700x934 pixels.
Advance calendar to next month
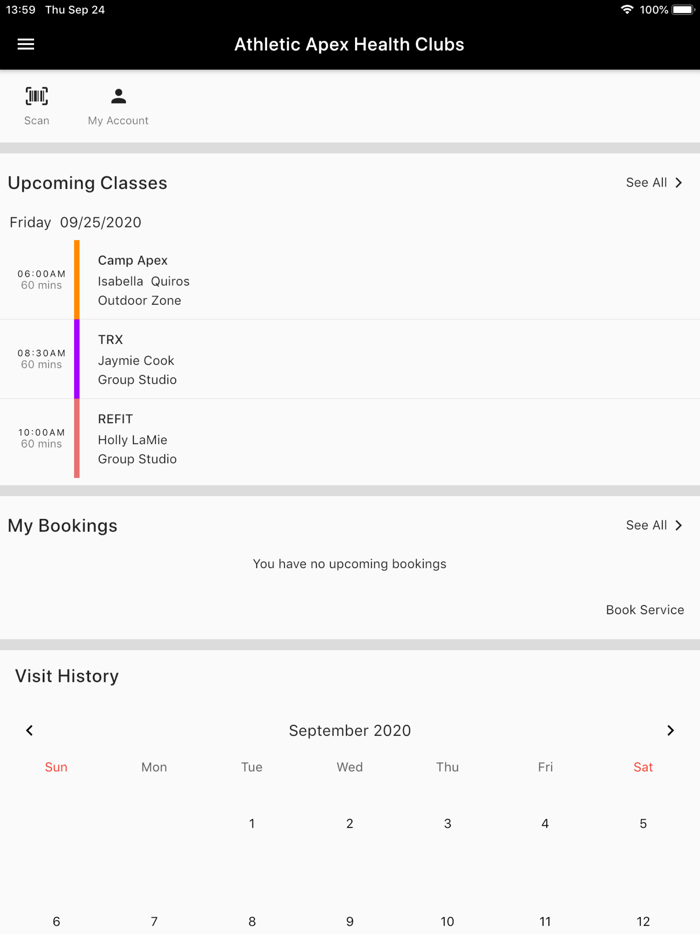(x=670, y=731)
